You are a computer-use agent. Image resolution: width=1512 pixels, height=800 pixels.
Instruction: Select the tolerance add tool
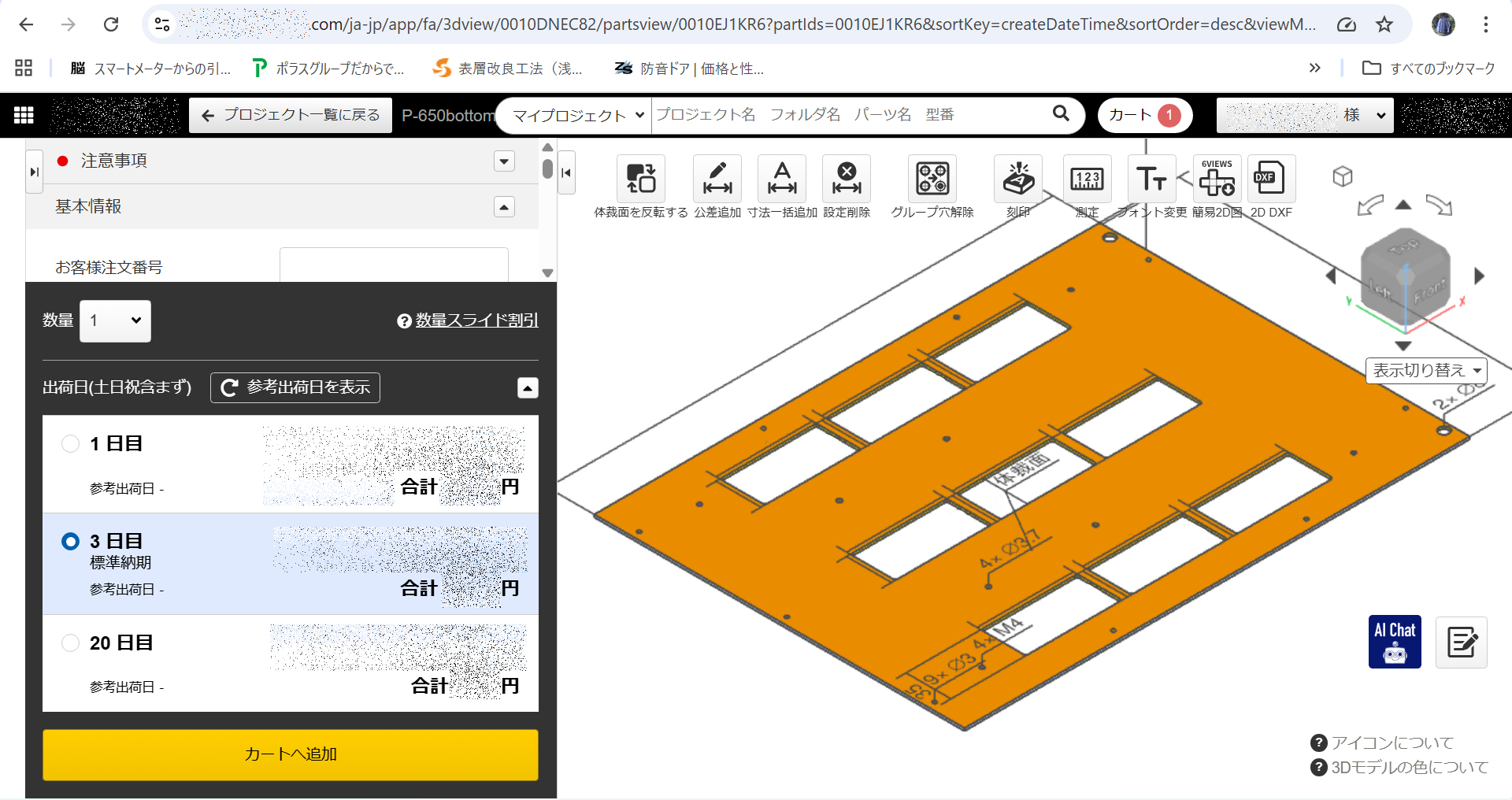(x=717, y=179)
